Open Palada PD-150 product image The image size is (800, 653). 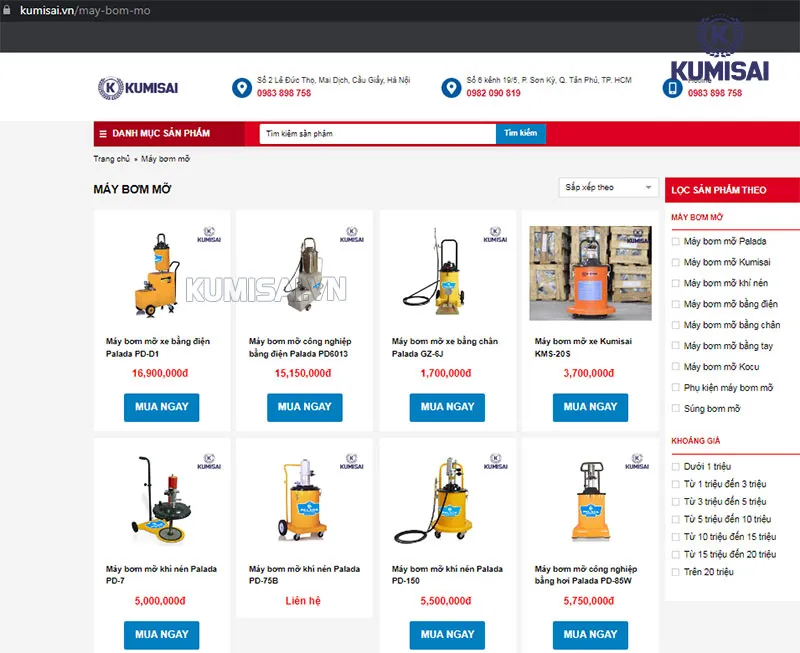pyautogui.click(x=447, y=500)
